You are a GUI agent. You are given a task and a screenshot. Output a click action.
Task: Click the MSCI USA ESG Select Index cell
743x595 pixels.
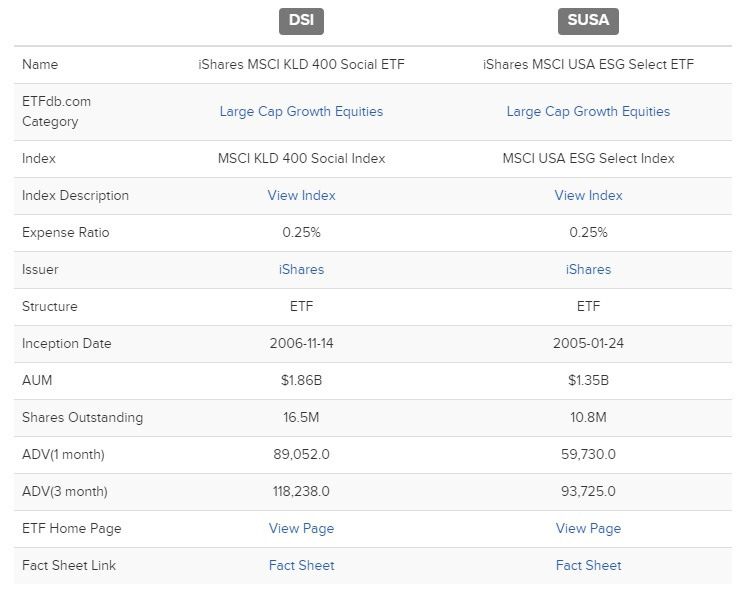click(x=588, y=158)
